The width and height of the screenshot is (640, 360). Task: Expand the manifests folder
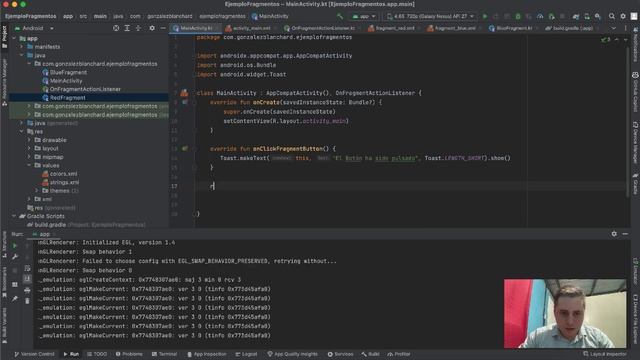[22, 47]
